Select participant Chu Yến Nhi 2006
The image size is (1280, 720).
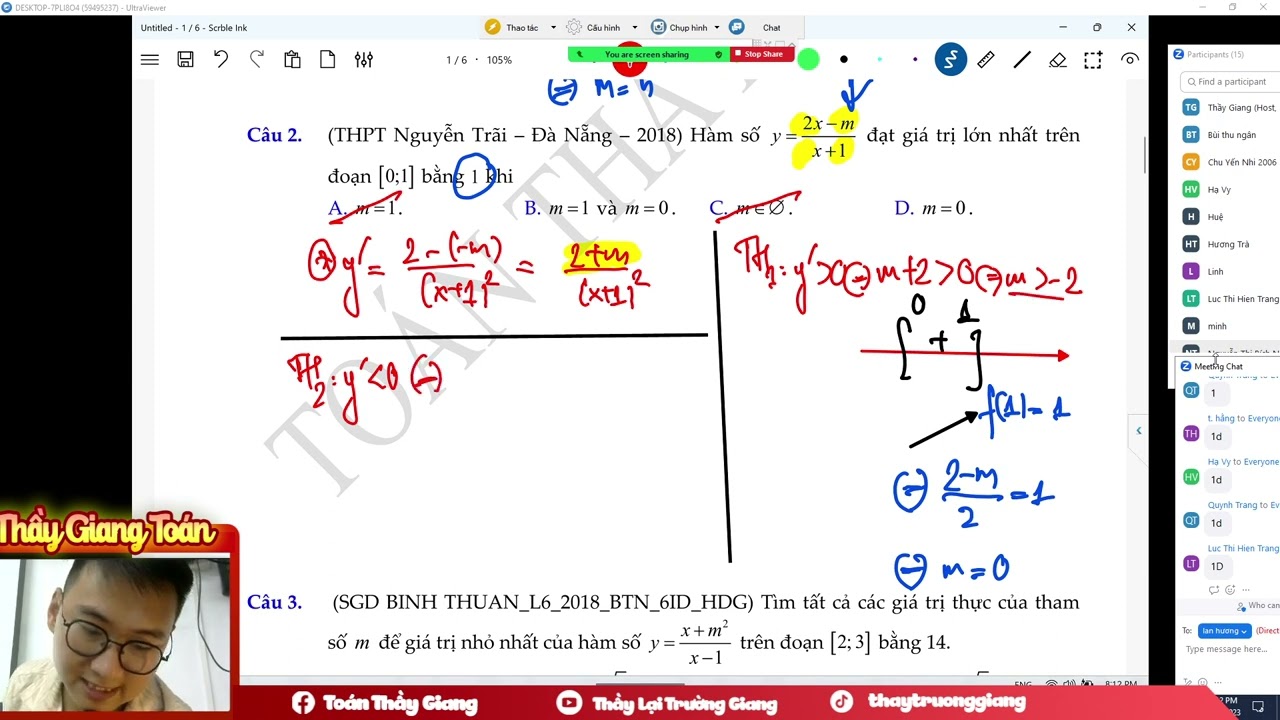(1229, 162)
